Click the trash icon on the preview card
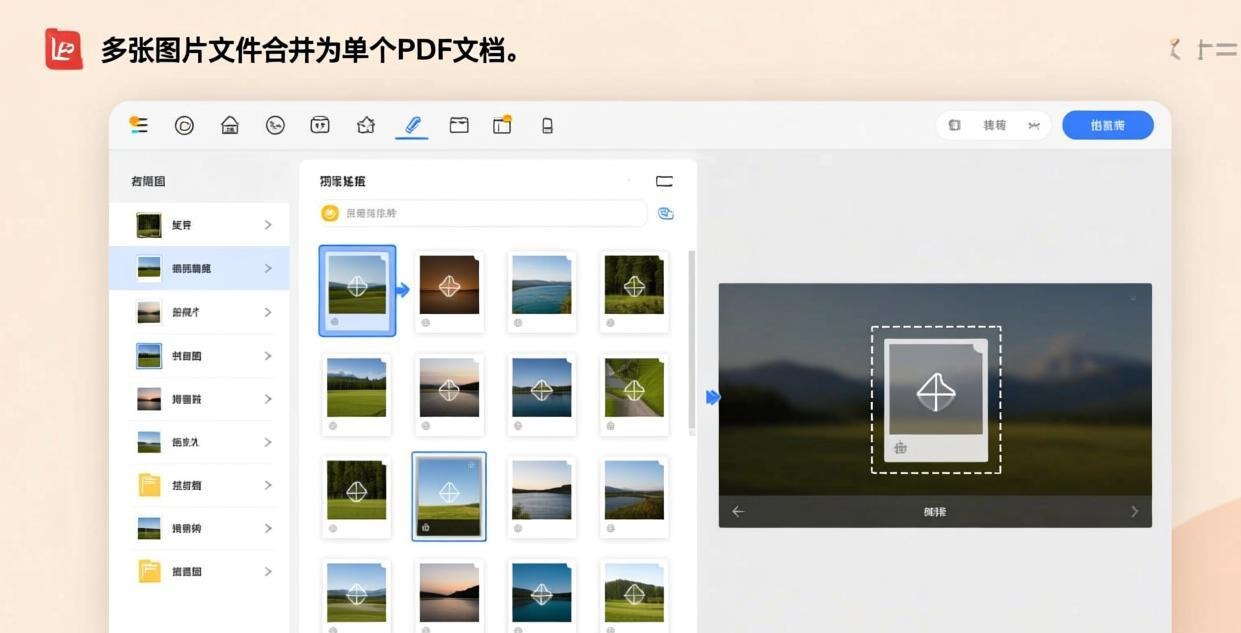The height and width of the screenshot is (633, 1241). point(900,448)
